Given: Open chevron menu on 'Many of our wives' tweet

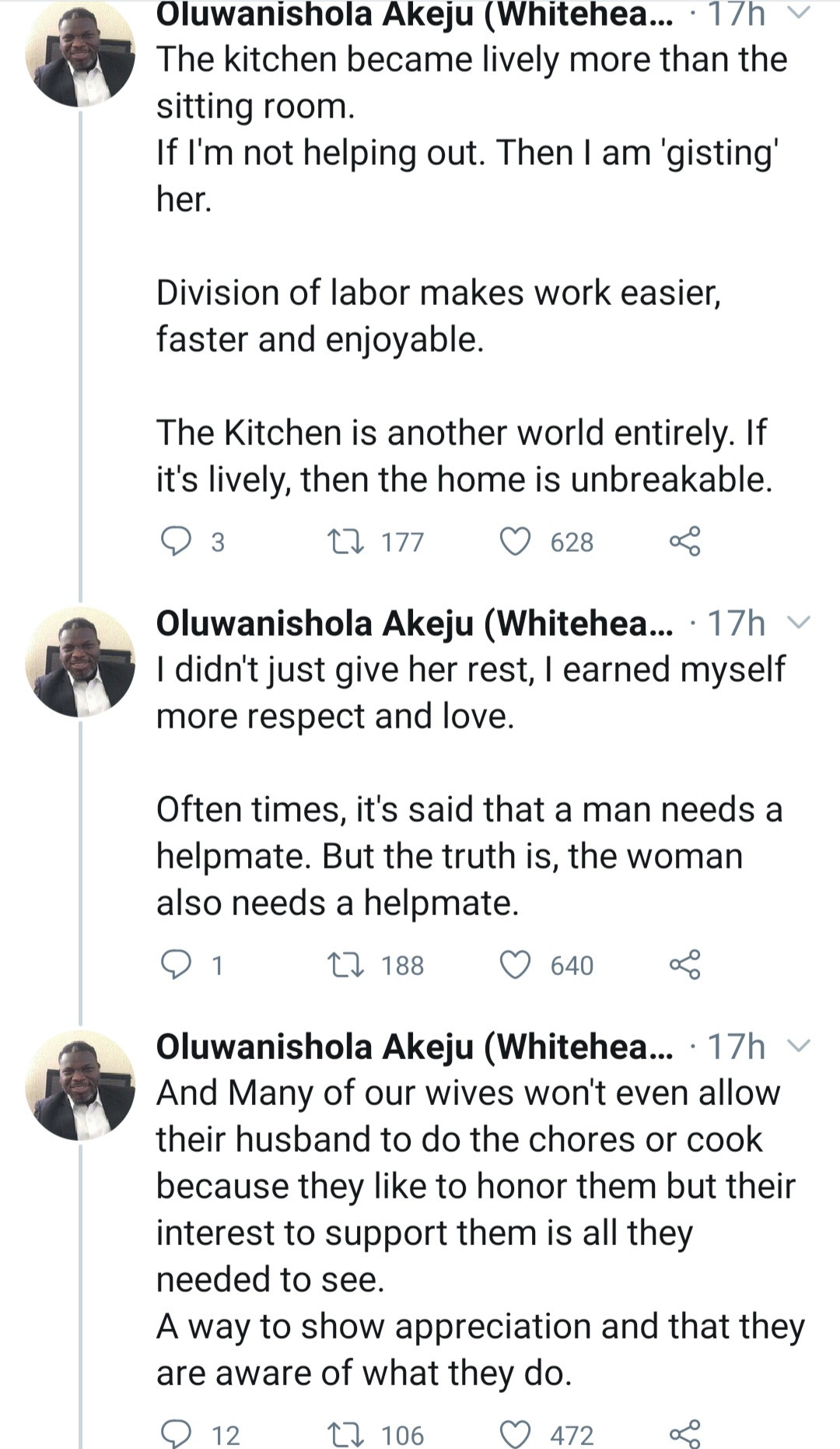Looking at the screenshot, I should coord(799,1046).
